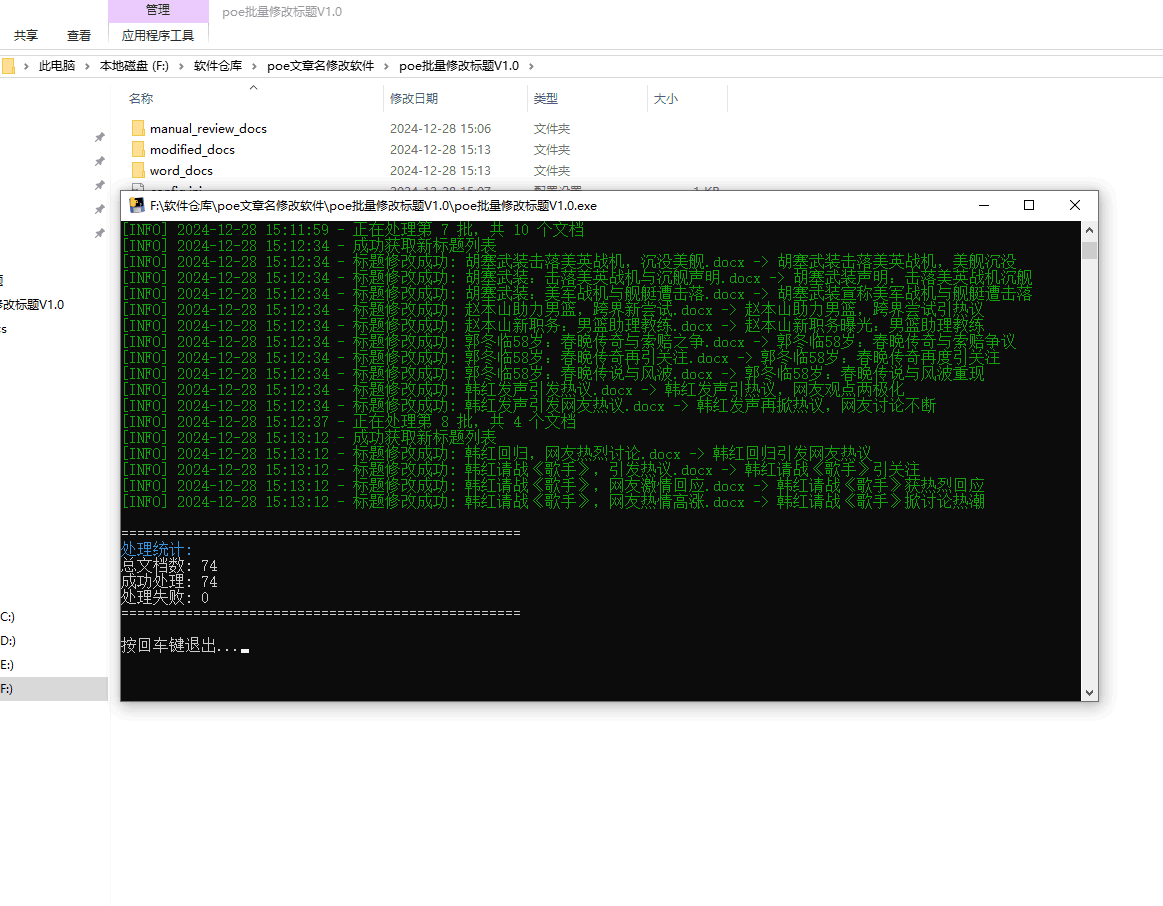The height and width of the screenshot is (906, 1163).
Task: Expand chevron after 软件仓库 in breadcrumb
Action: 254,66
